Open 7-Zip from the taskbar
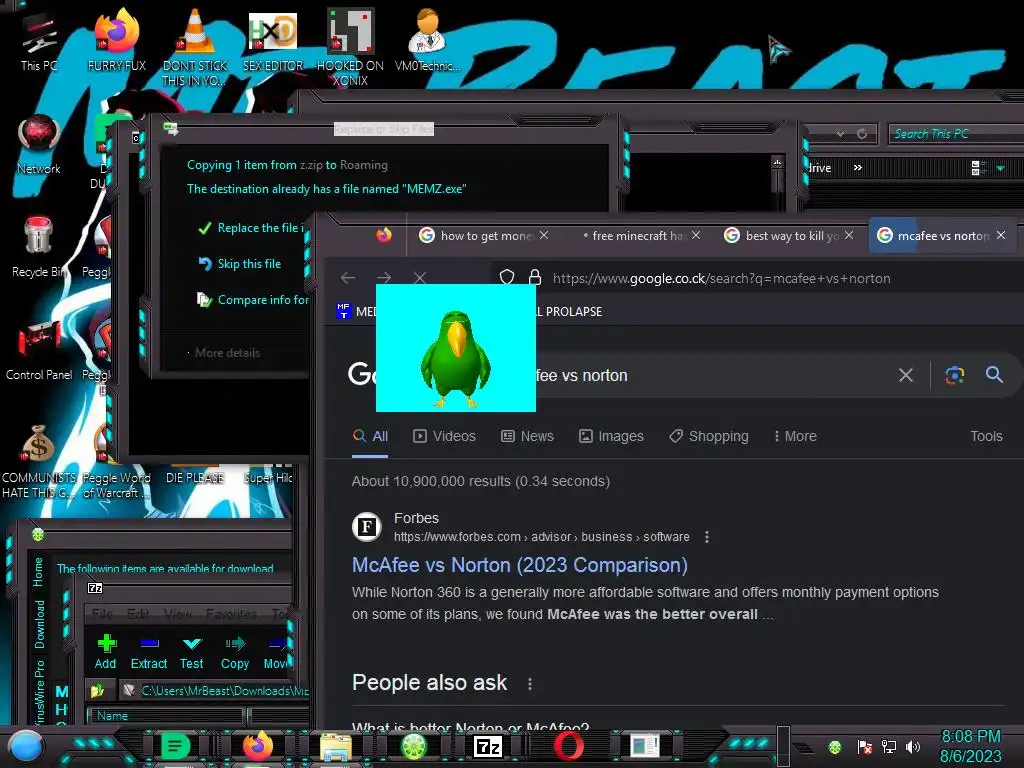The image size is (1024, 768). point(488,746)
